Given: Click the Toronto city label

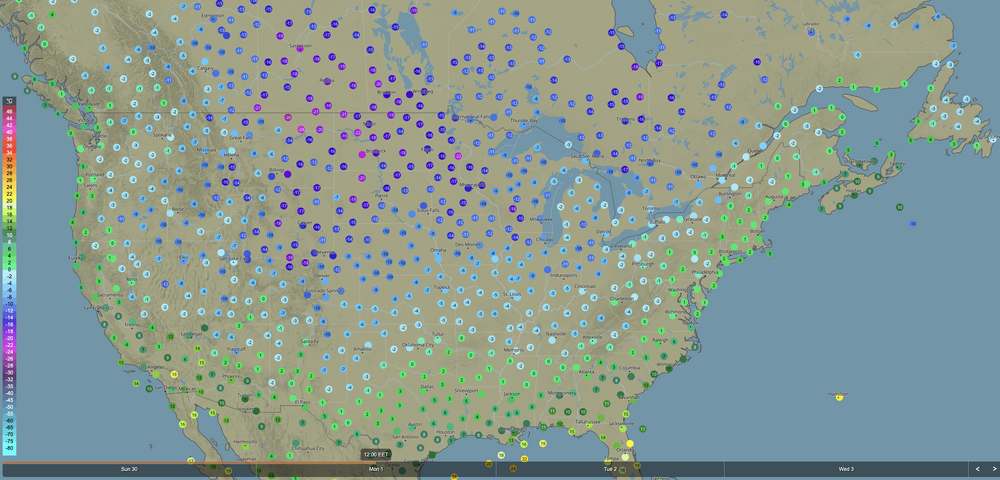Looking at the screenshot, I should (650, 208).
